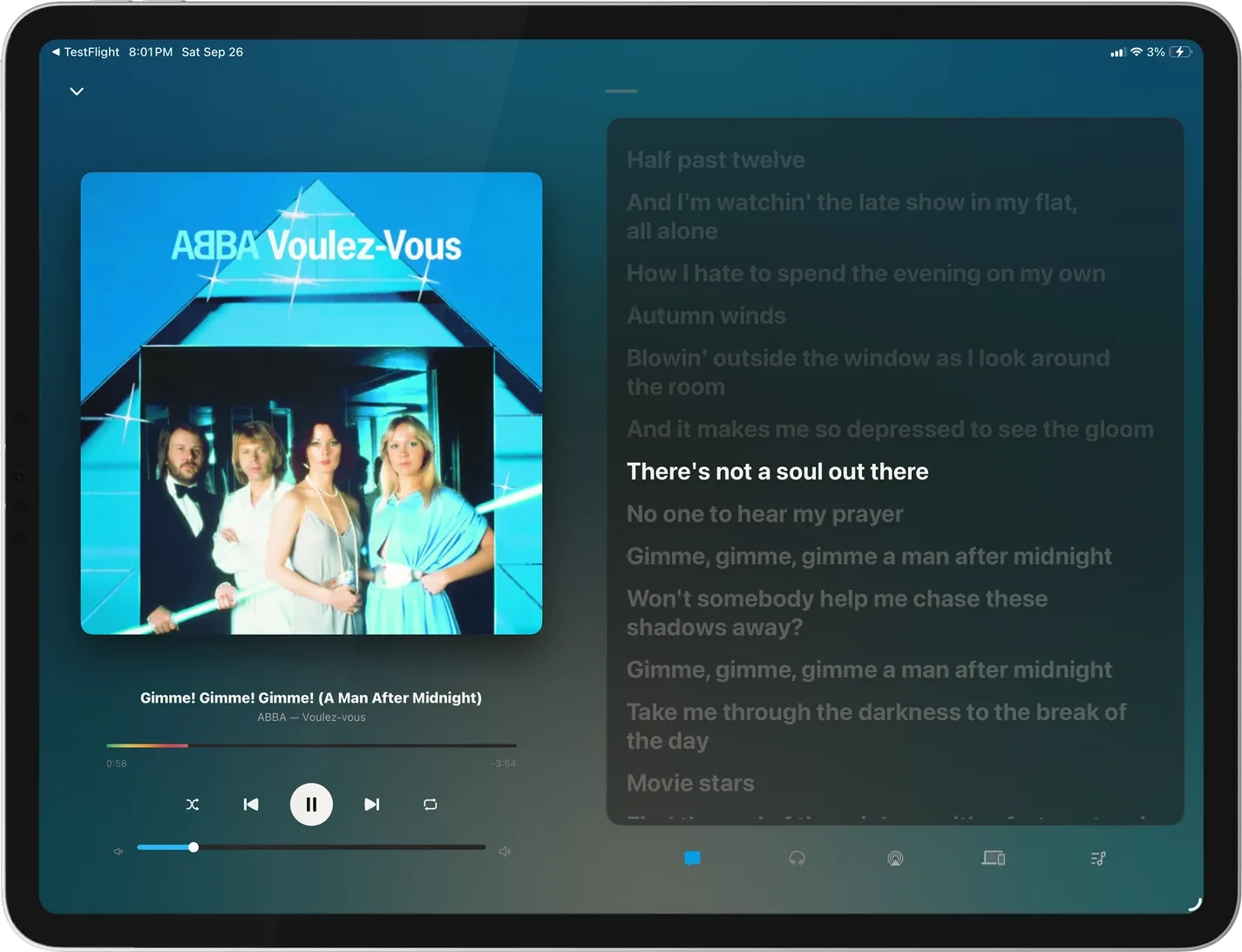Open the devices icon tab

[x=994, y=859]
